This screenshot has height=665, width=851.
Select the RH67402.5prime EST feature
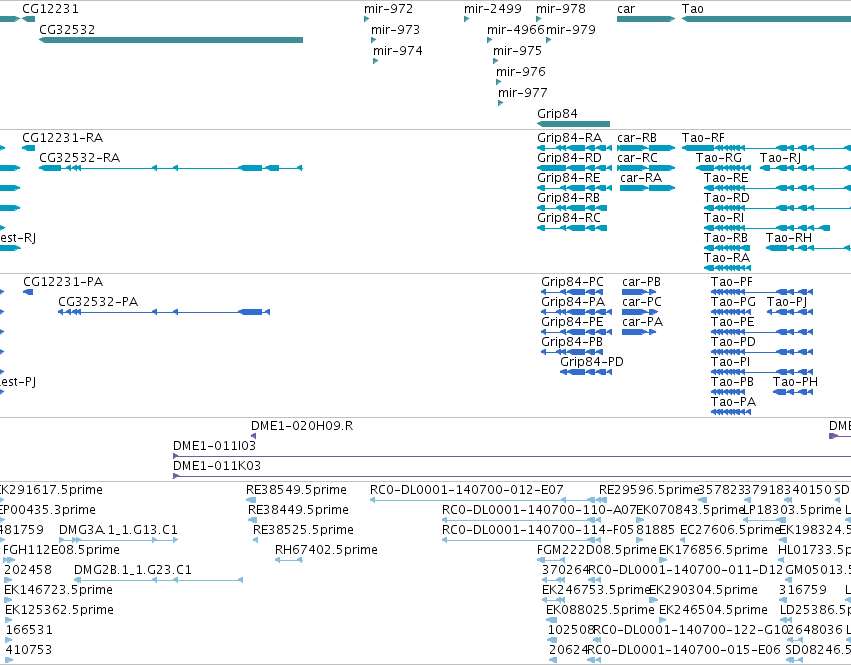point(289,560)
